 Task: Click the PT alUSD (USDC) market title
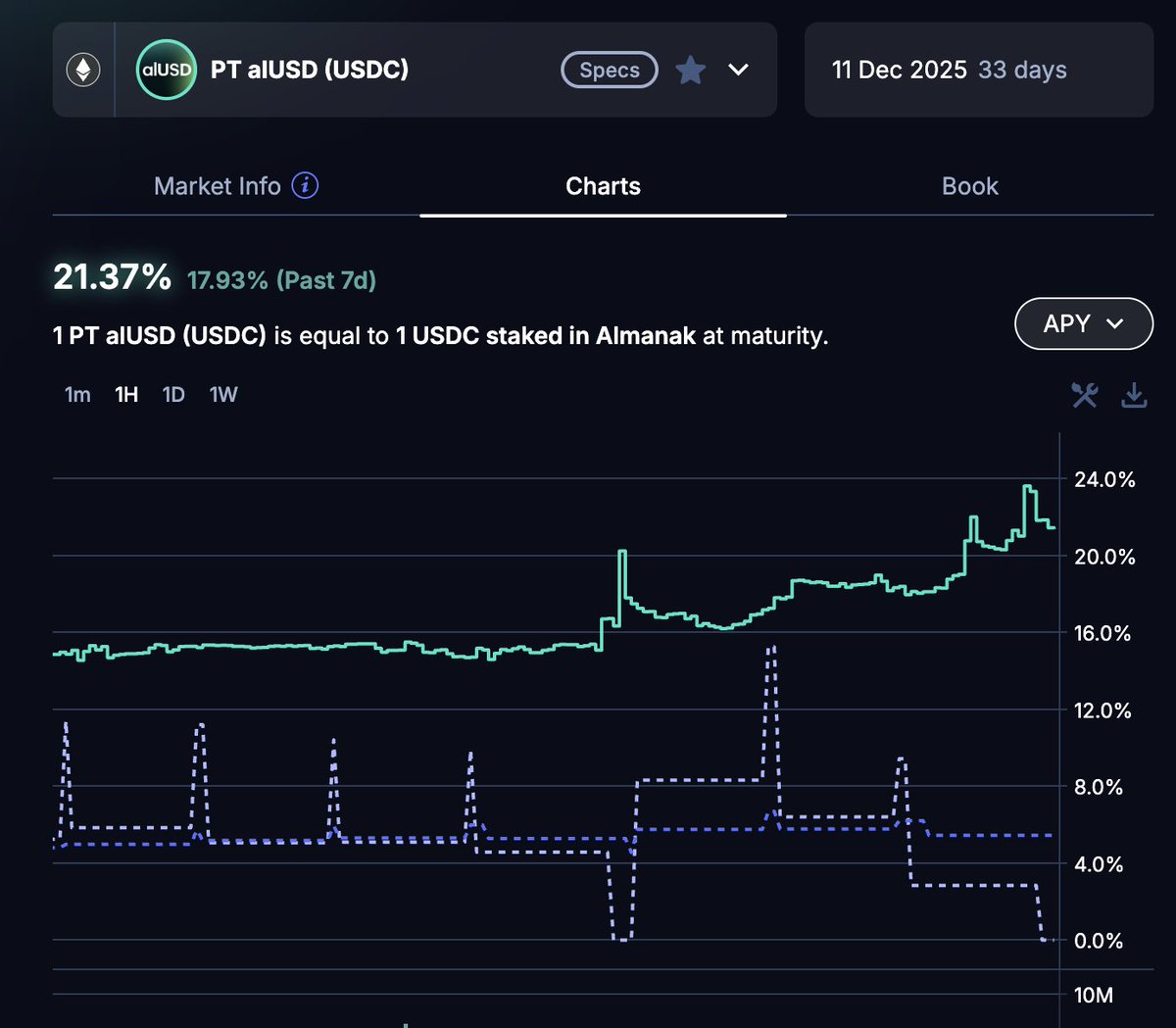point(310,70)
